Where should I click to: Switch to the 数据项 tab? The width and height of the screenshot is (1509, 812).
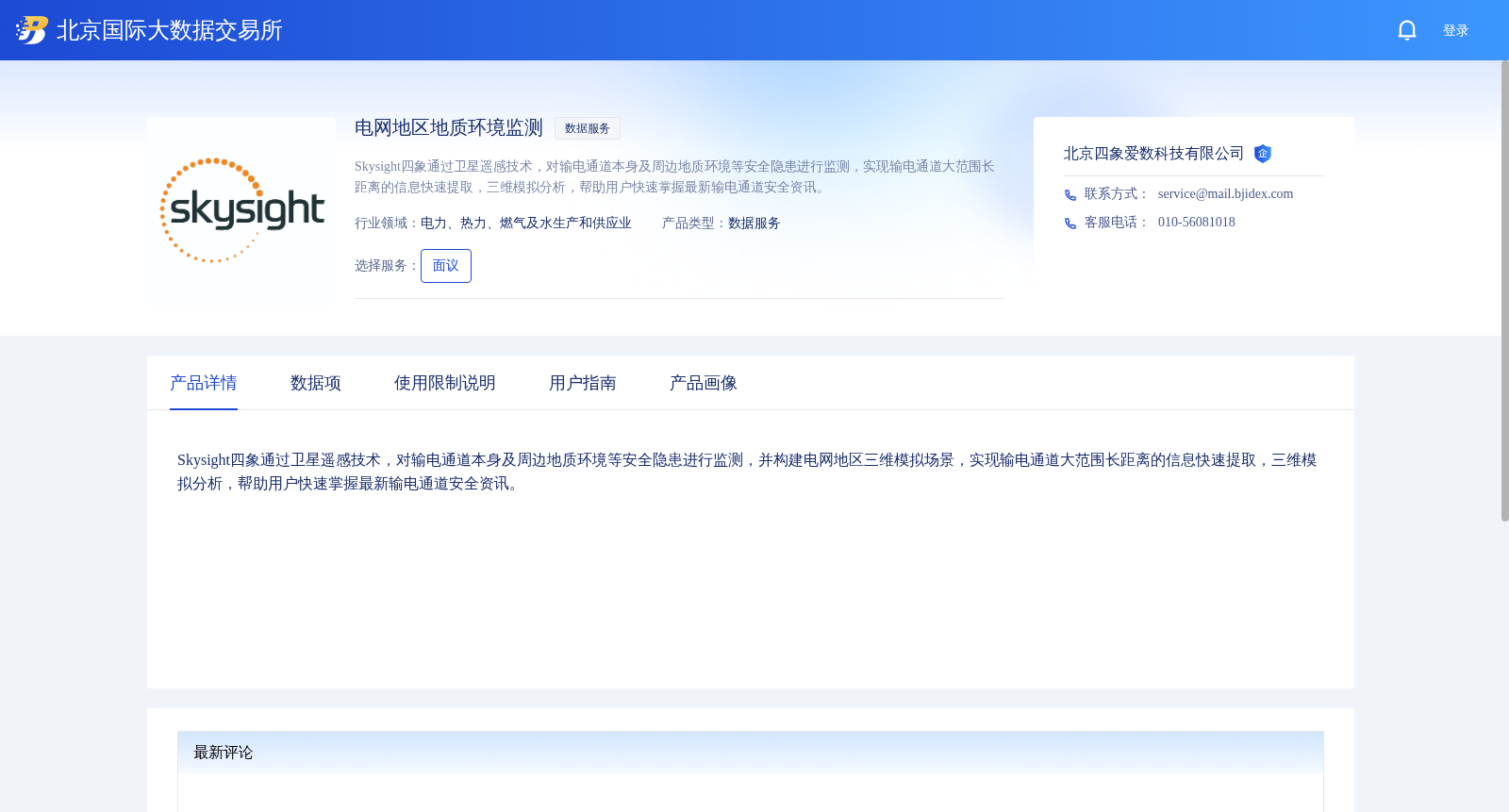pos(316,383)
